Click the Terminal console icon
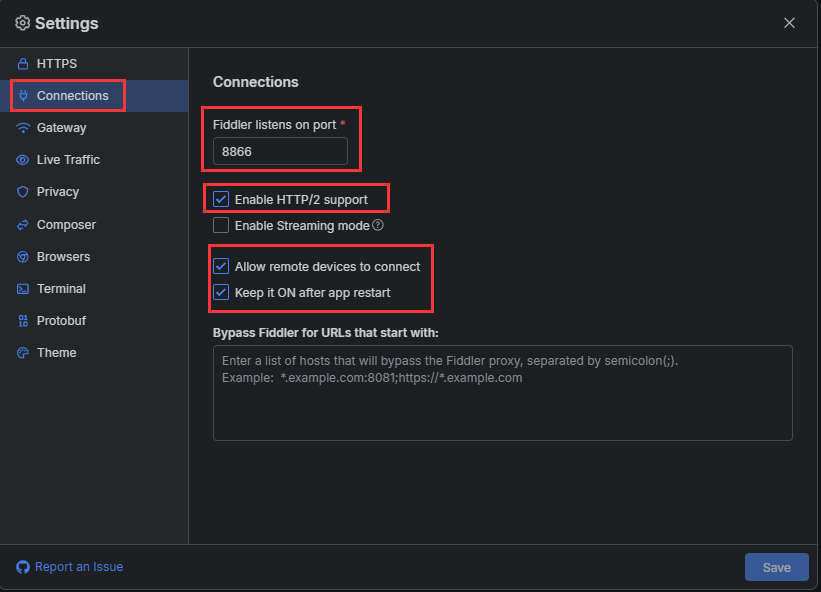This screenshot has width=821, height=592. tap(23, 289)
